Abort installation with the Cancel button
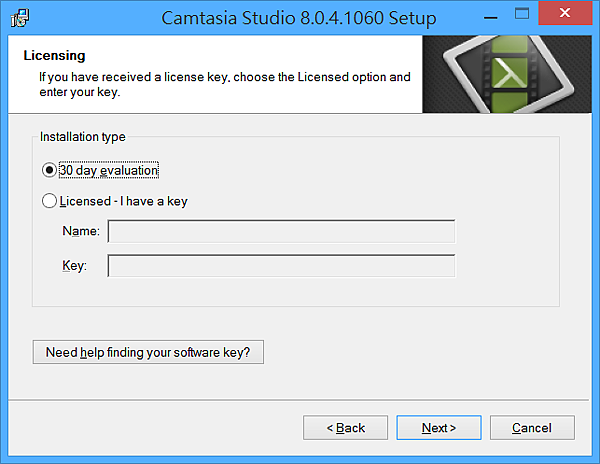Viewport: 600px width, 464px height. 532,428
